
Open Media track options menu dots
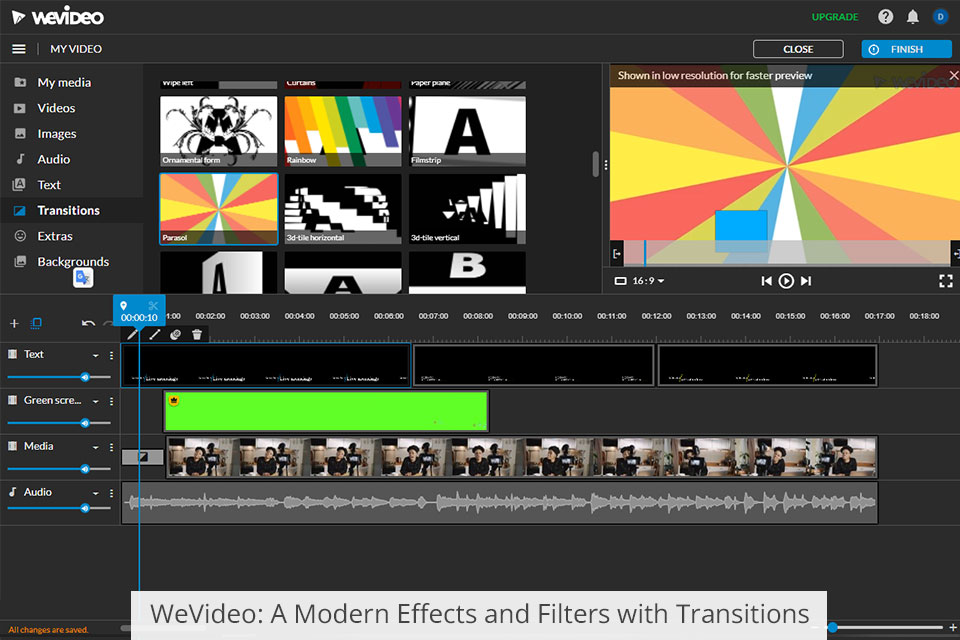111,447
